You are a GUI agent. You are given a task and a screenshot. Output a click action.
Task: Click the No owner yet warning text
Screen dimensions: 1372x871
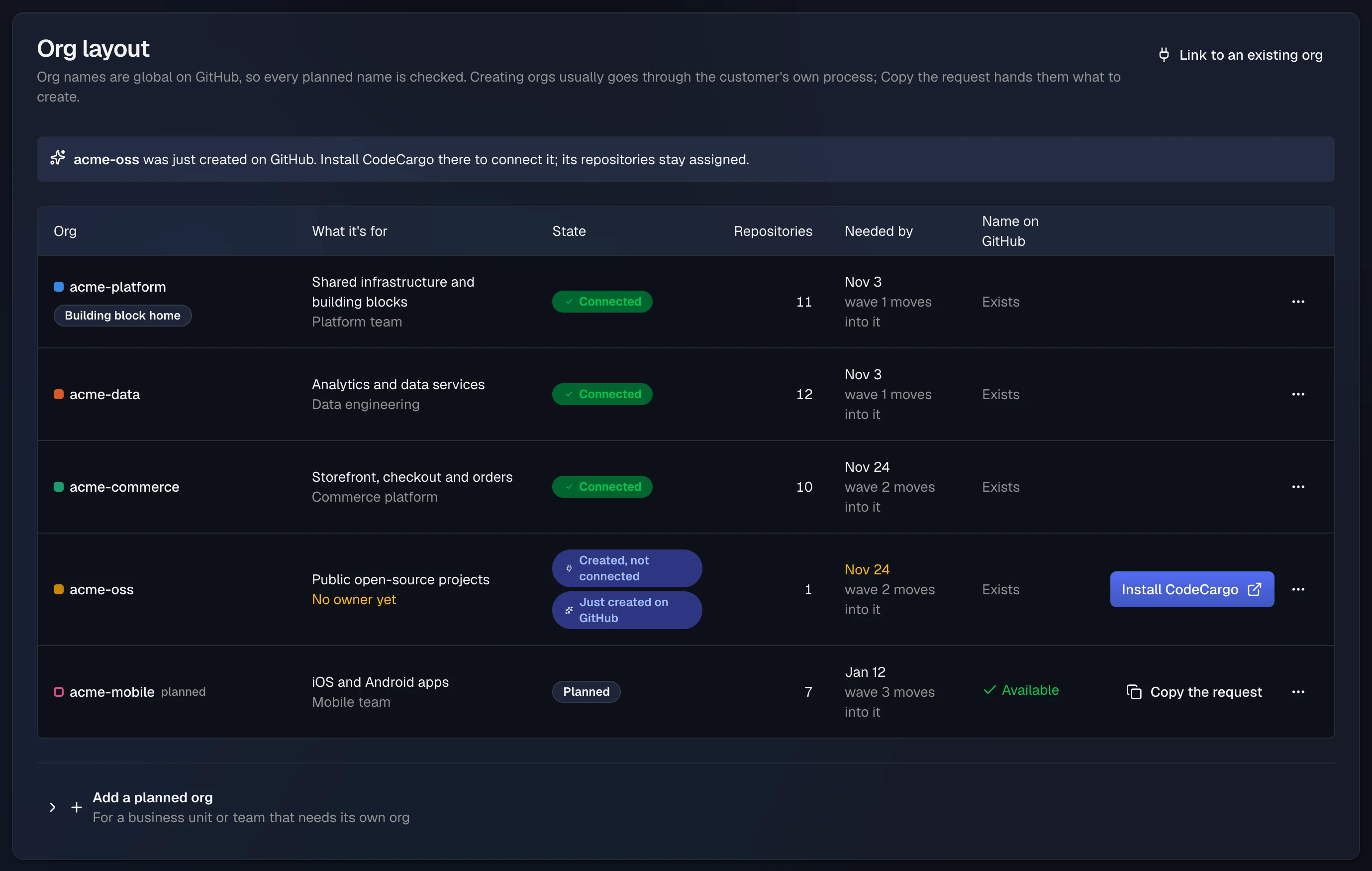[x=354, y=600]
